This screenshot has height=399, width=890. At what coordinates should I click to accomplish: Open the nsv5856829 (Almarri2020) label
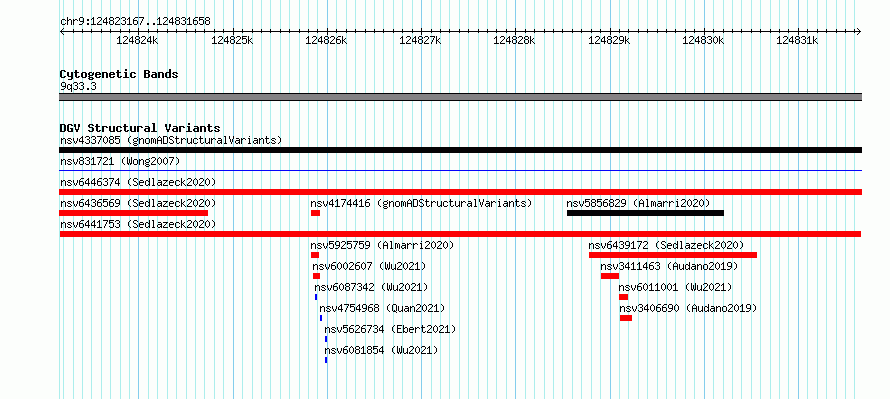pos(638,203)
